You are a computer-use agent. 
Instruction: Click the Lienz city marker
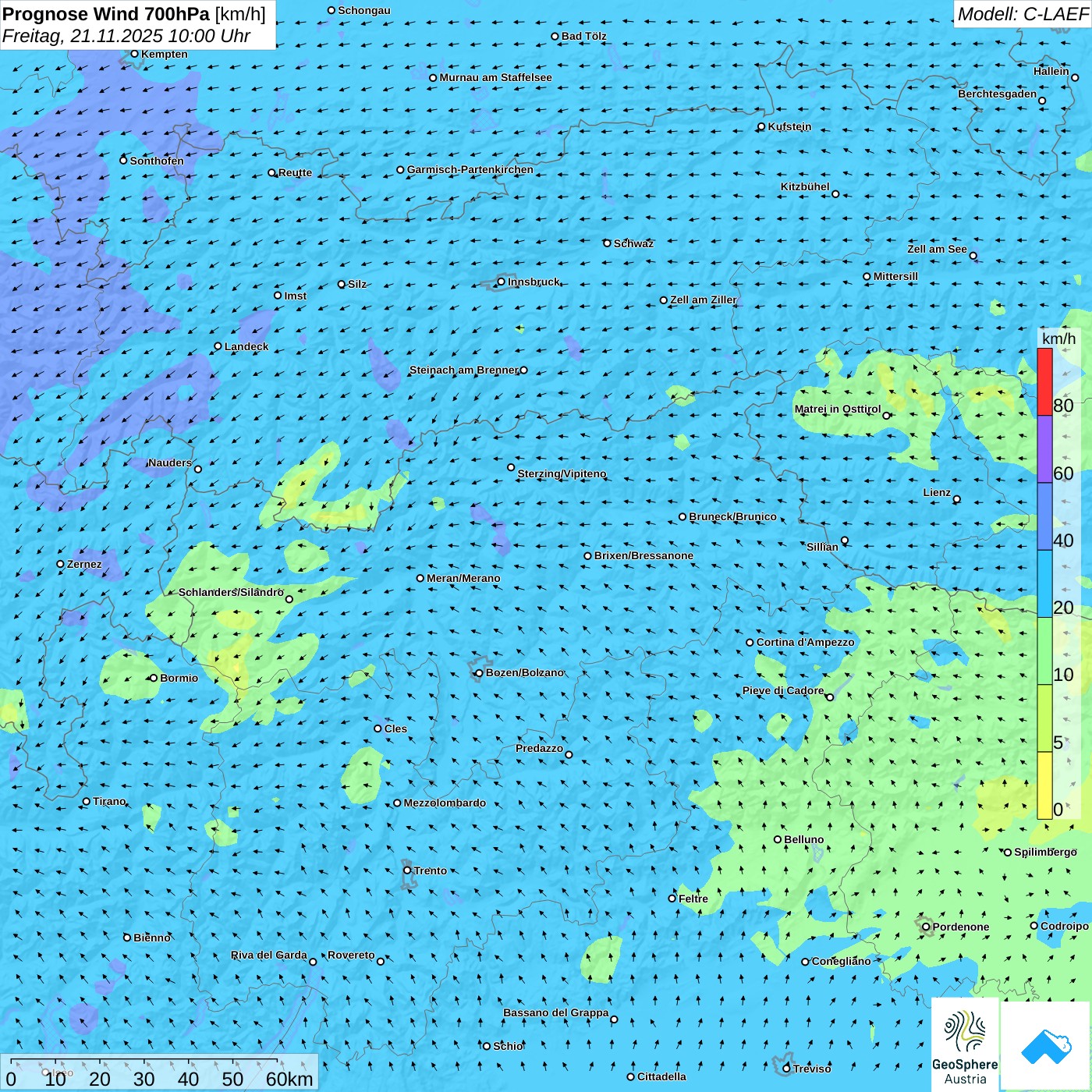[957, 499]
